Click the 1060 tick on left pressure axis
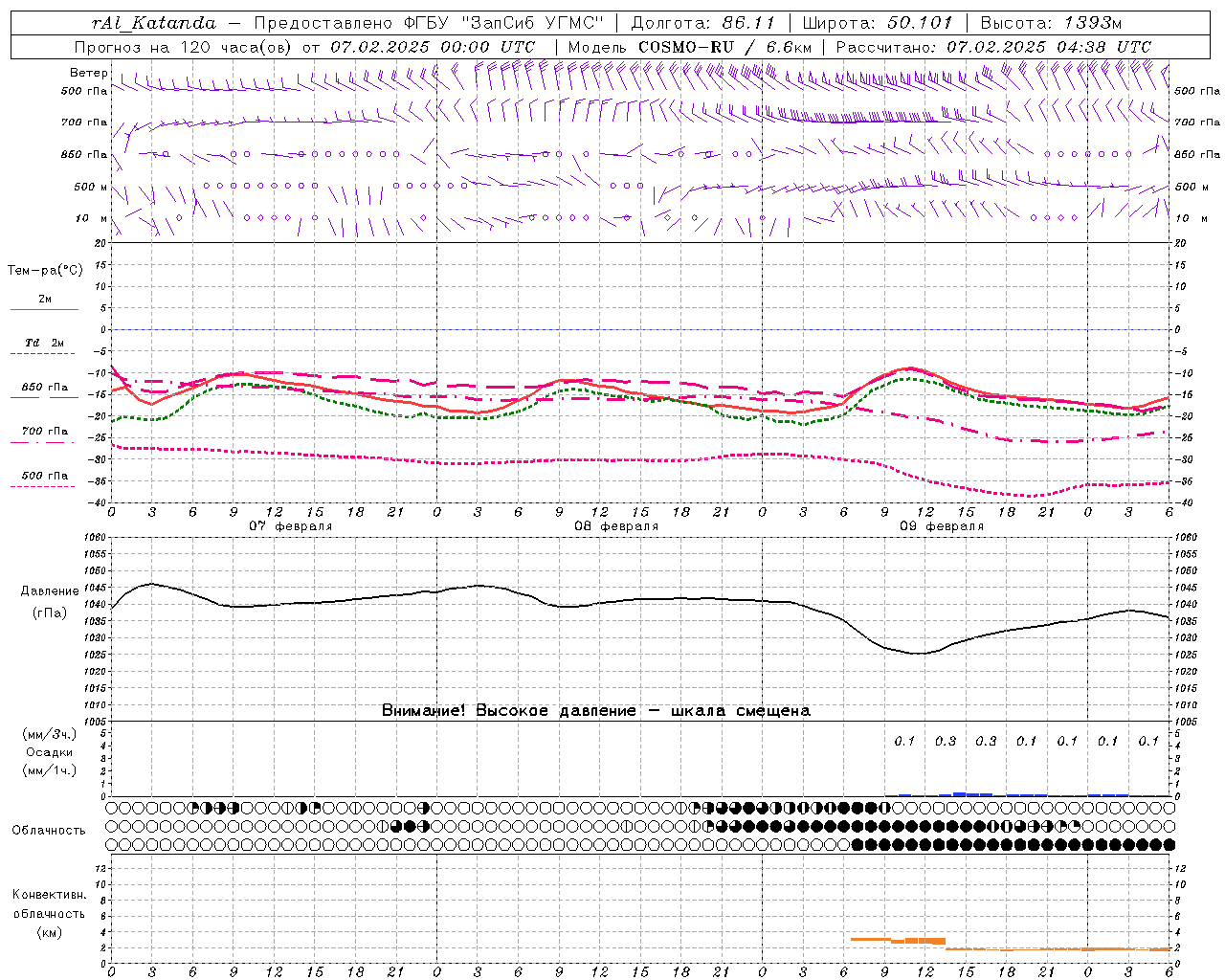Image resolution: width=1225 pixels, height=980 pixels. click(x=94, y=538)
